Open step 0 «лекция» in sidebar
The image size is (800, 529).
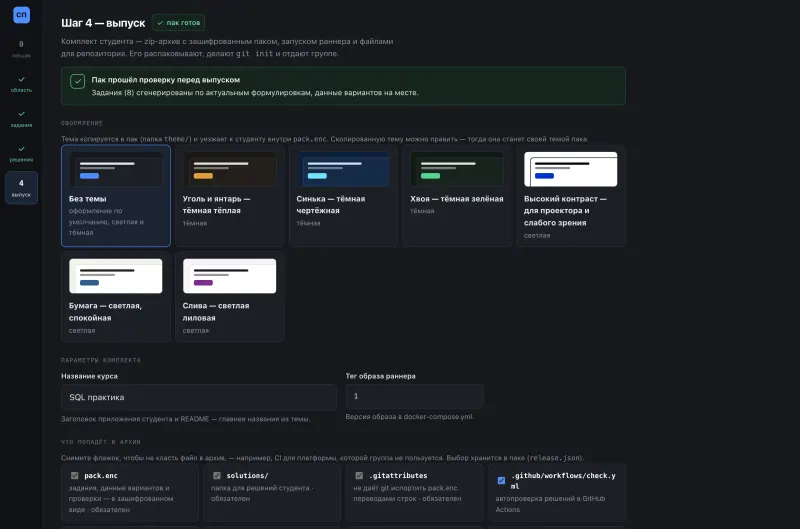[x=21, y=49]
